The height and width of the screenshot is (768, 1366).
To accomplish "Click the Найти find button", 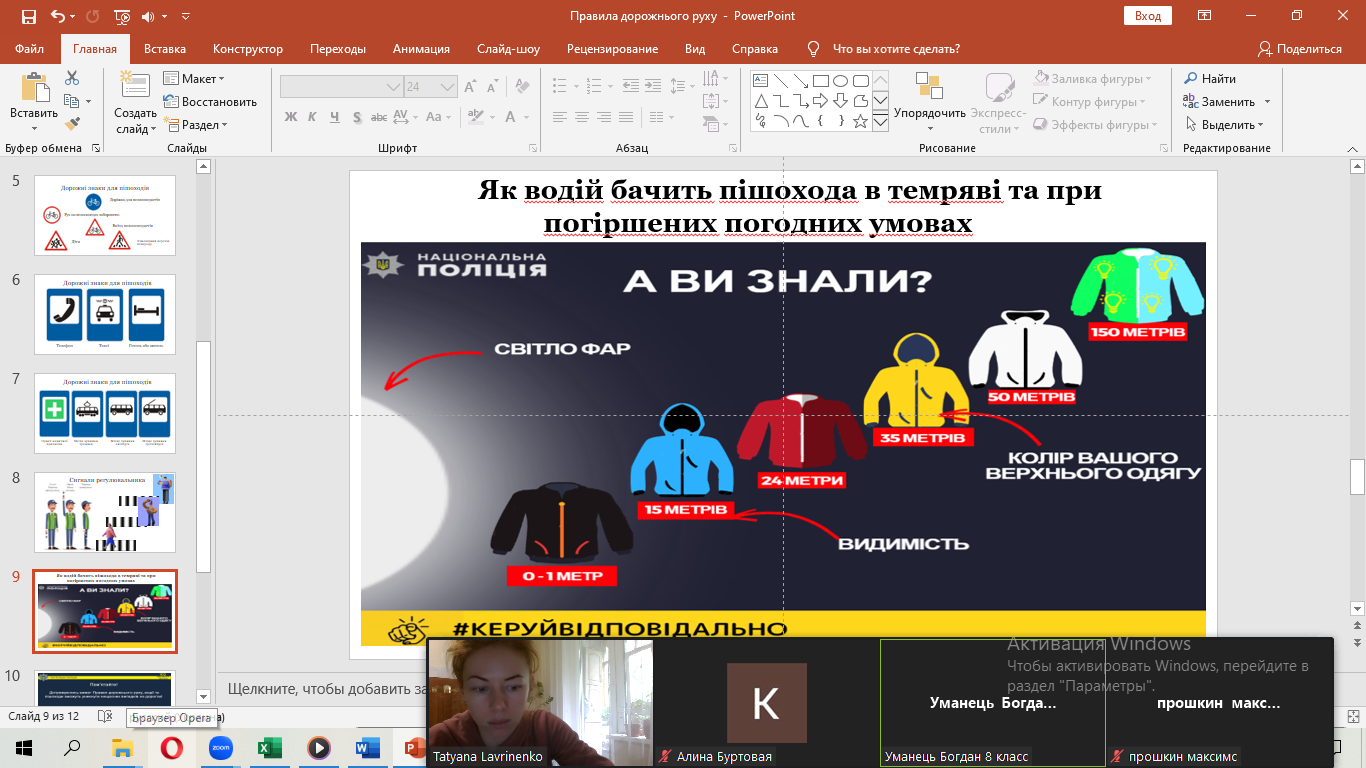I will click(x=1210, y=78).
